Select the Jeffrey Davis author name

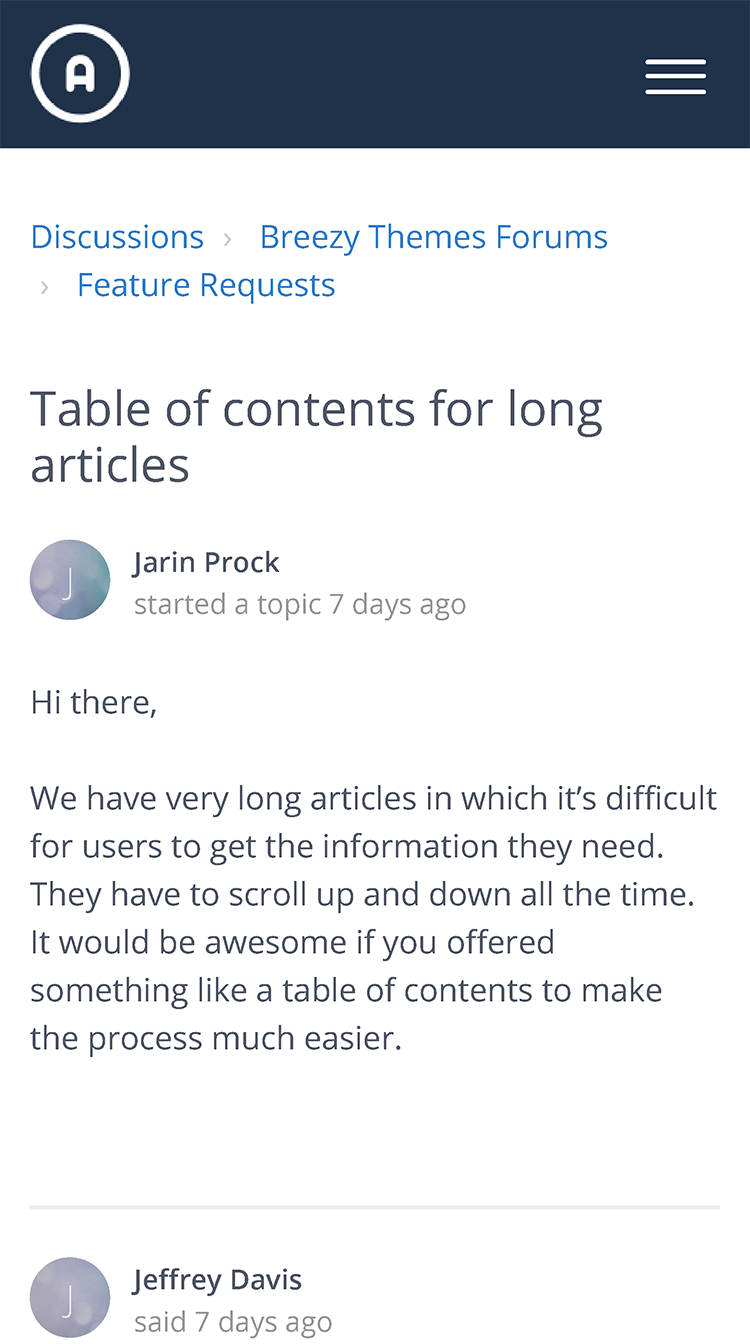coord(217,1280)
